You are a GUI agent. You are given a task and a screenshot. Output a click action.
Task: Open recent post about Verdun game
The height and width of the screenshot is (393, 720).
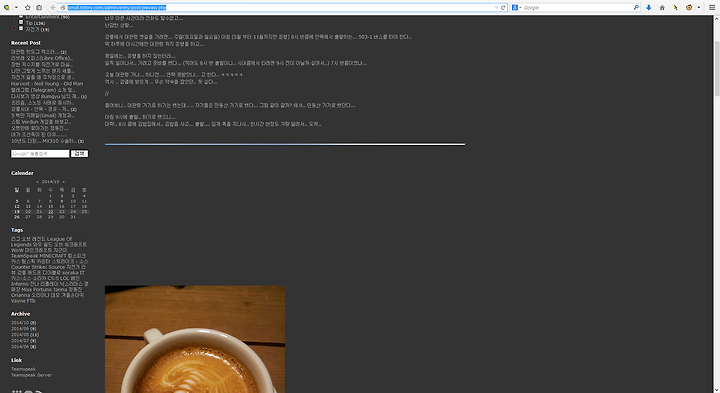(41, 122)
